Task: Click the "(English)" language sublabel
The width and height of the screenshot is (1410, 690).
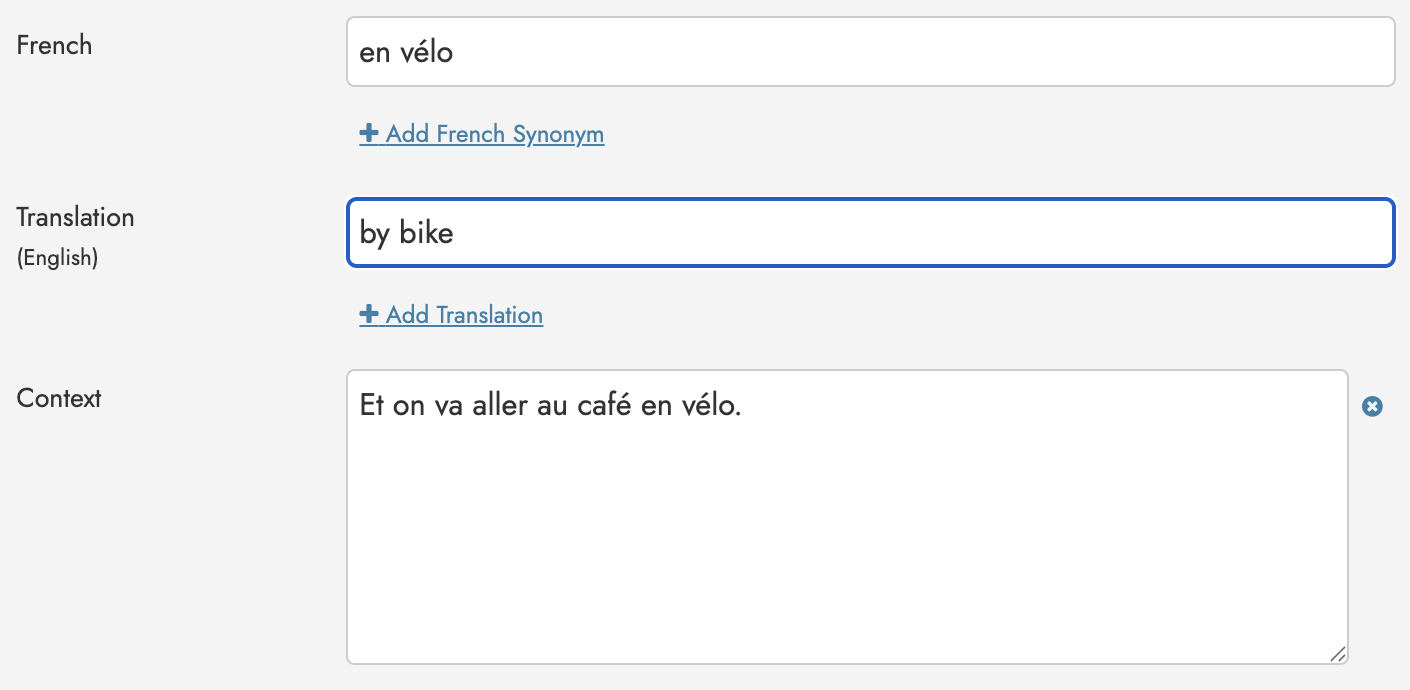Action: [57, 258]
